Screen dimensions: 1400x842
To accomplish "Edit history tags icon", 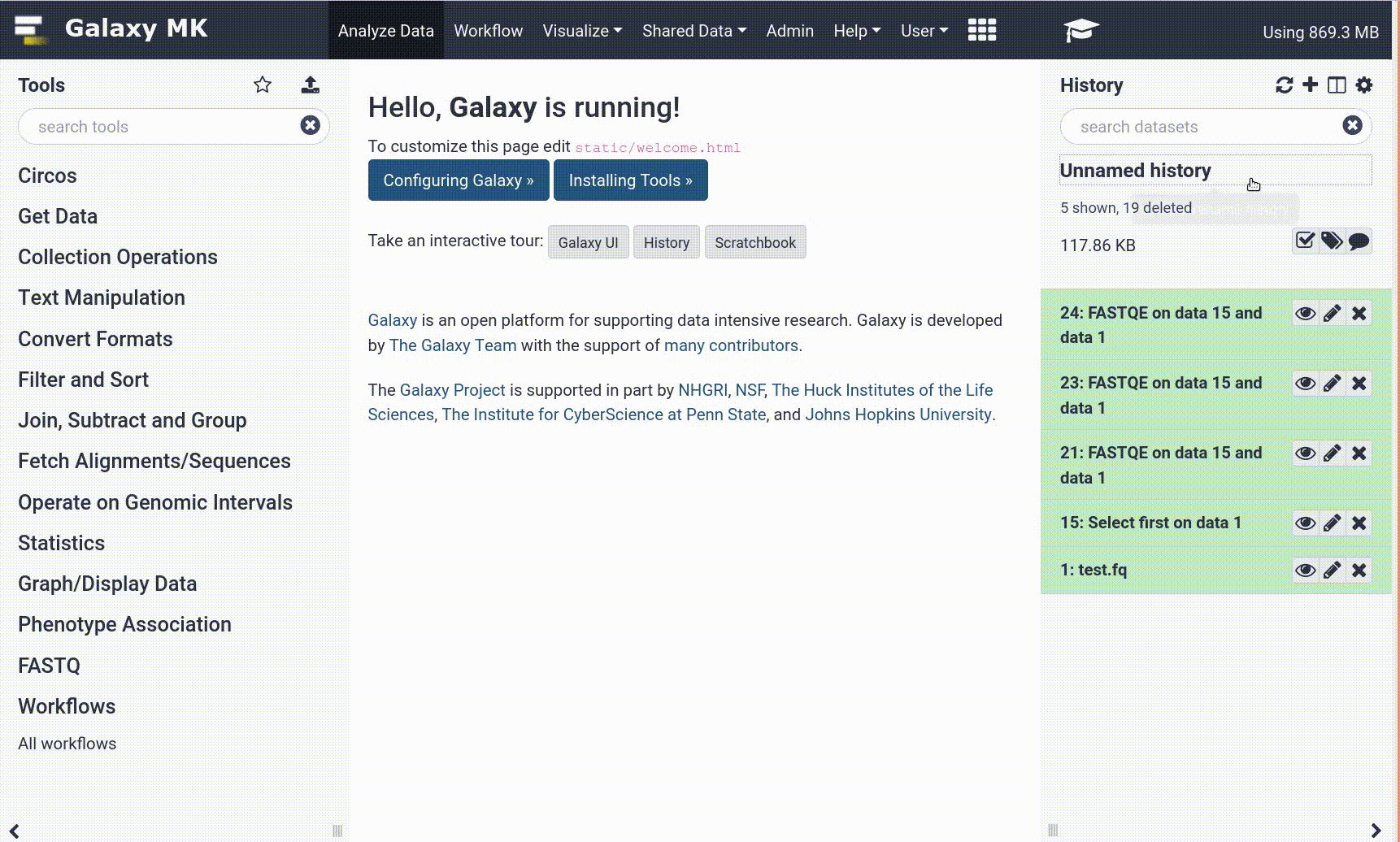I will coord(1332,241).
